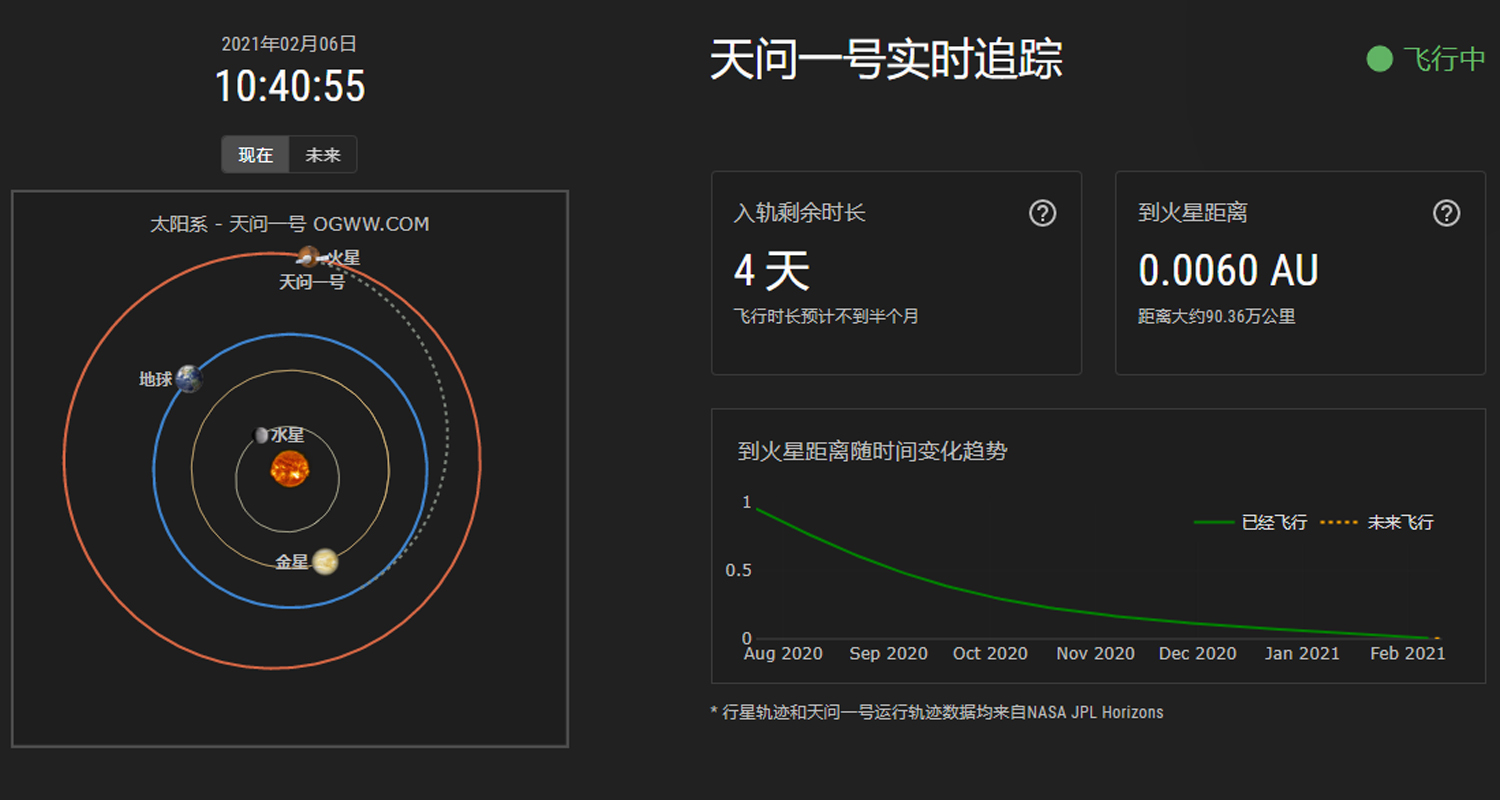Click the 4 天 remaining time value
The image size is (1500, 800).
(771, 270)
